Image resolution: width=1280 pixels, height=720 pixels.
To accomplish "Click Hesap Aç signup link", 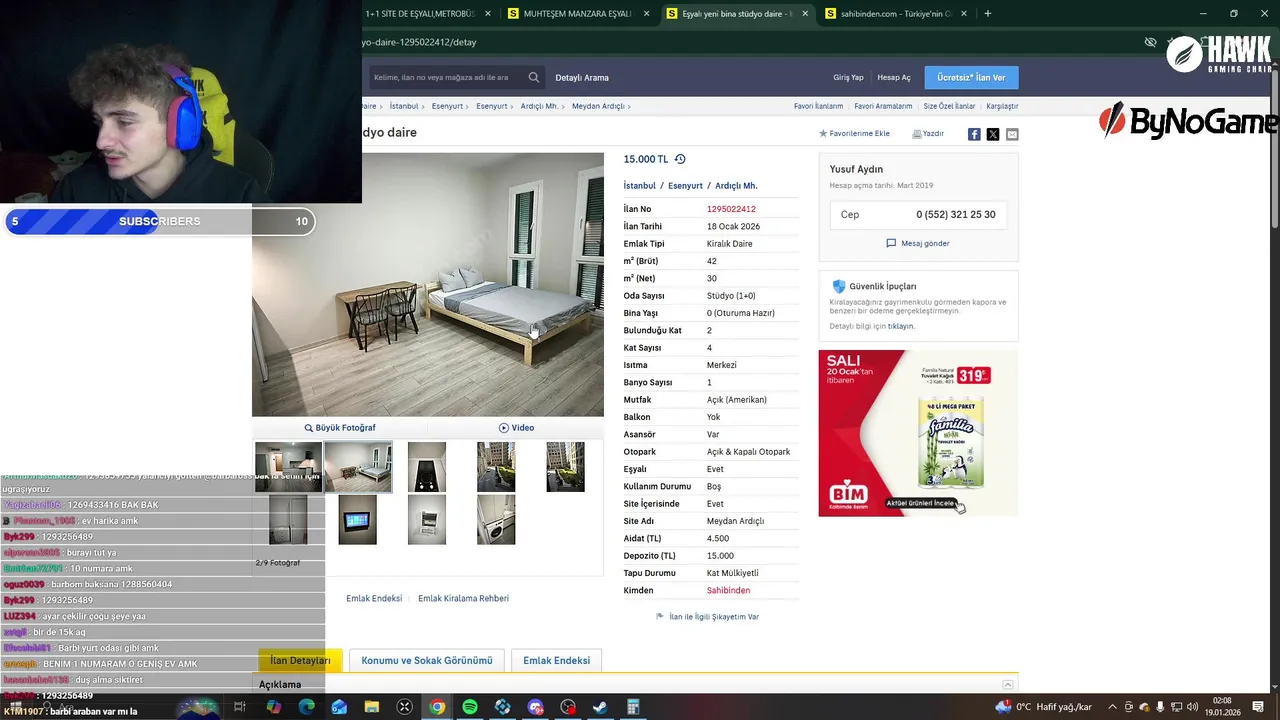I will (894, 77).
